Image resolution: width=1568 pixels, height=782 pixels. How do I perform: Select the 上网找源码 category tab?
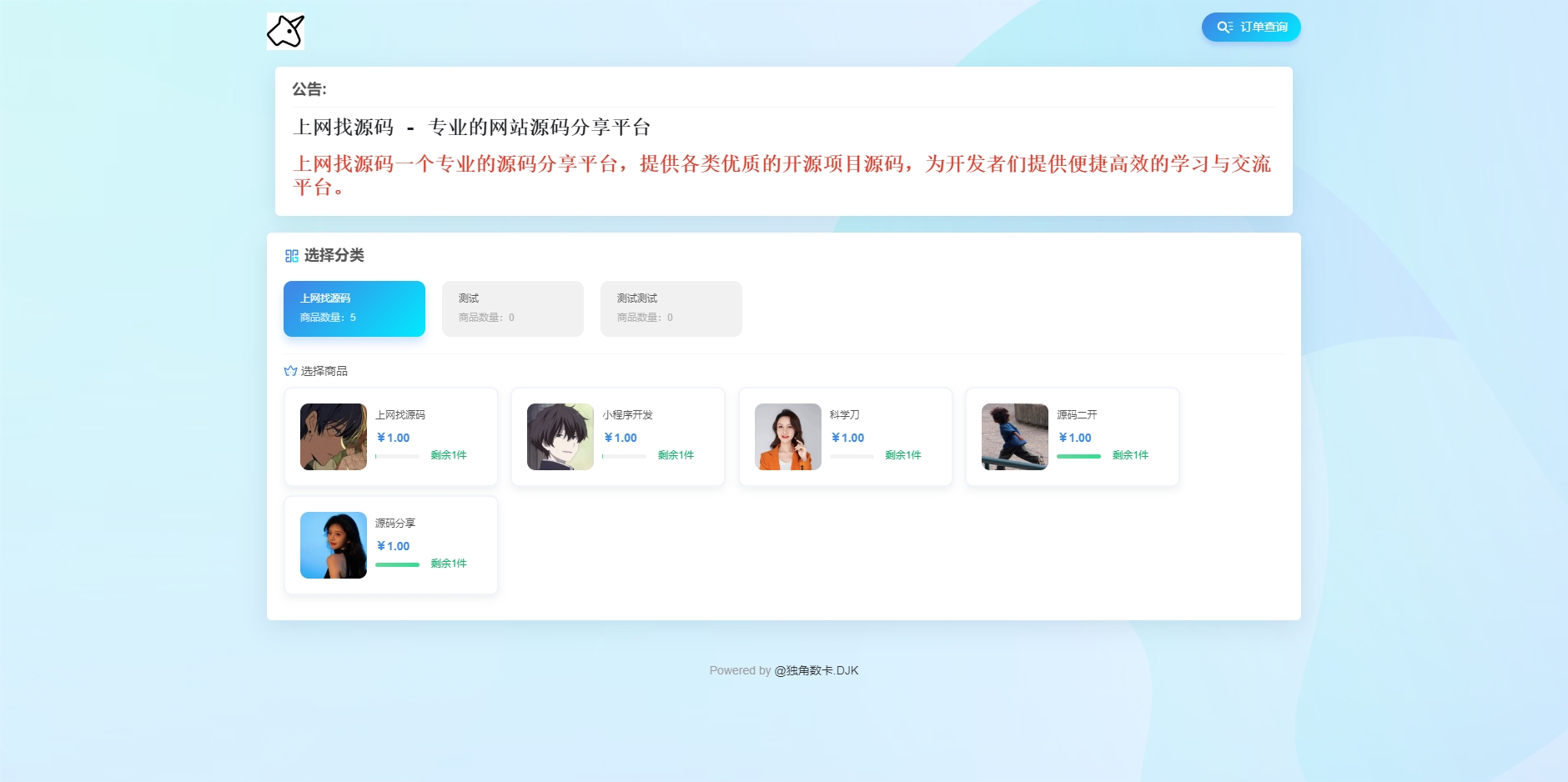click(x=354, y=308)
